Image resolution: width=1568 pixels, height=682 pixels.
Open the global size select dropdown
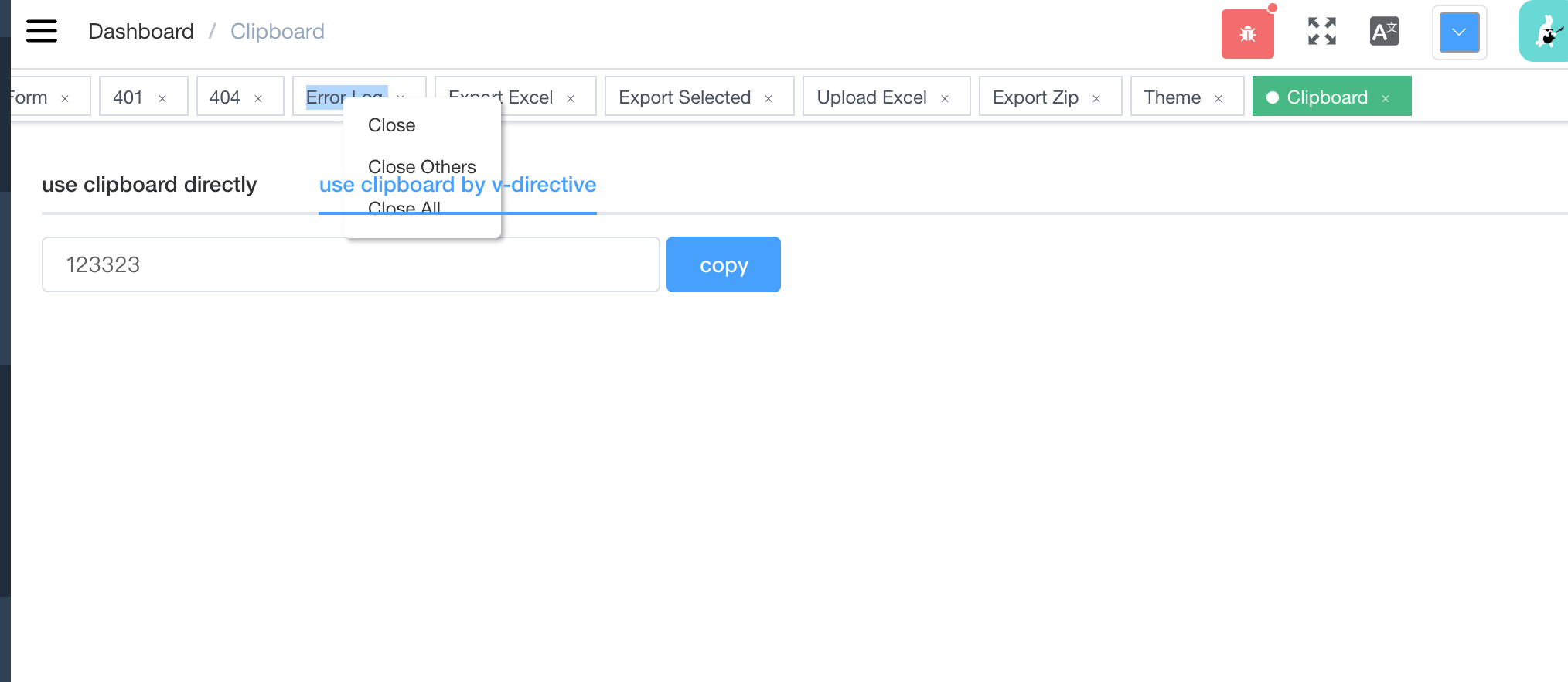[x=1459, y=32]
